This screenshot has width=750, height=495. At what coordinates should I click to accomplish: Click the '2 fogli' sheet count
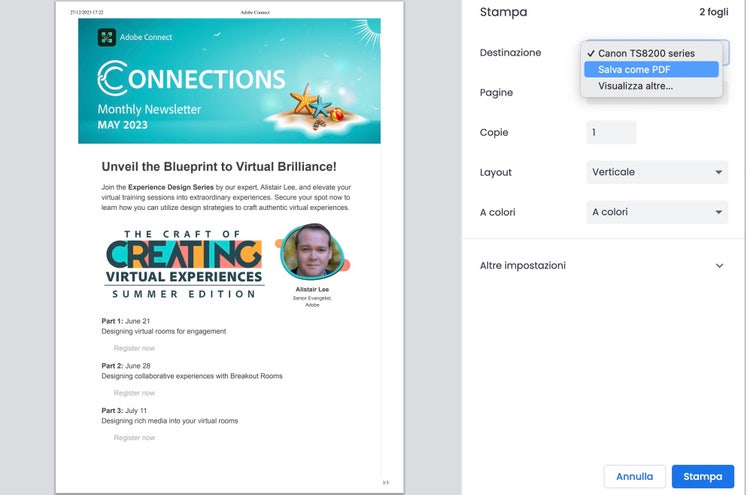point(714,12)
